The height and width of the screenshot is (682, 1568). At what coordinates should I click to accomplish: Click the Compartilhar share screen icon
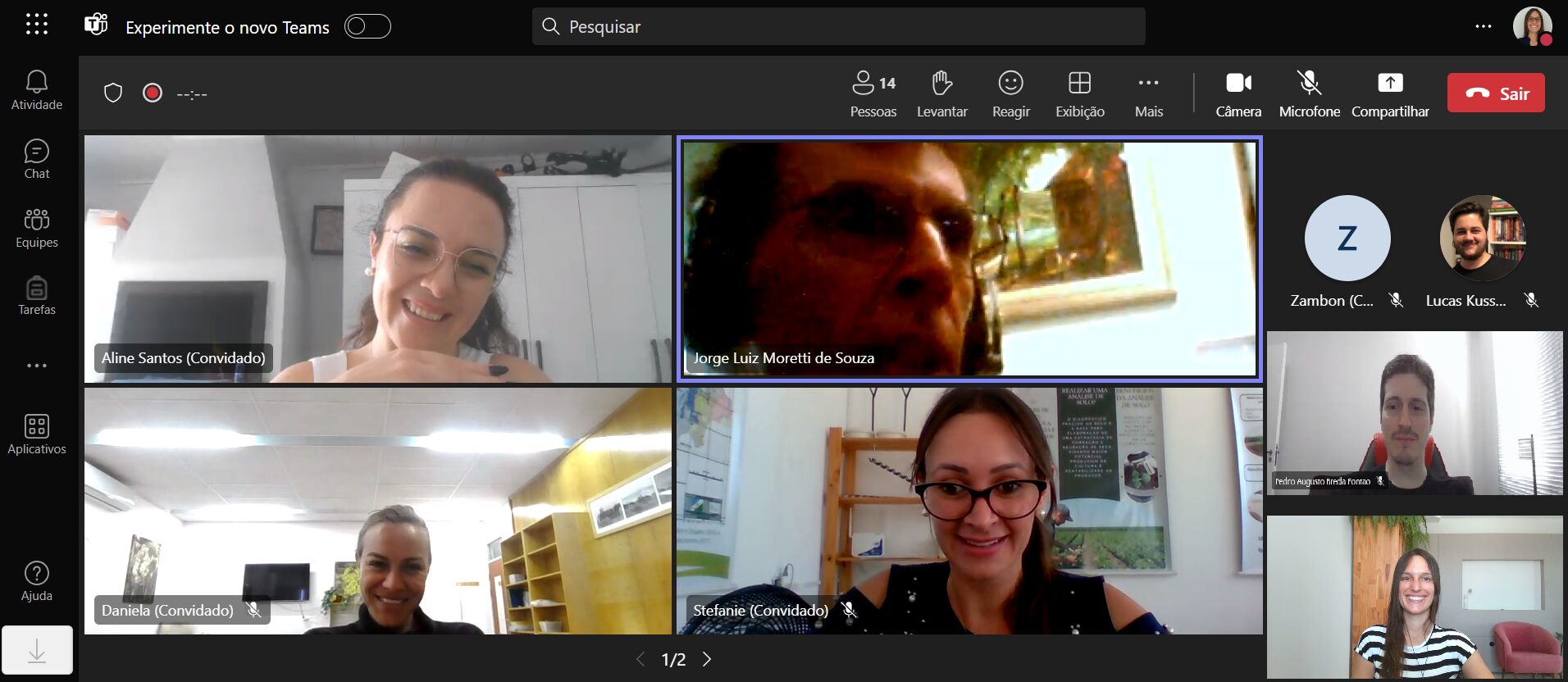click(1389, 93)
